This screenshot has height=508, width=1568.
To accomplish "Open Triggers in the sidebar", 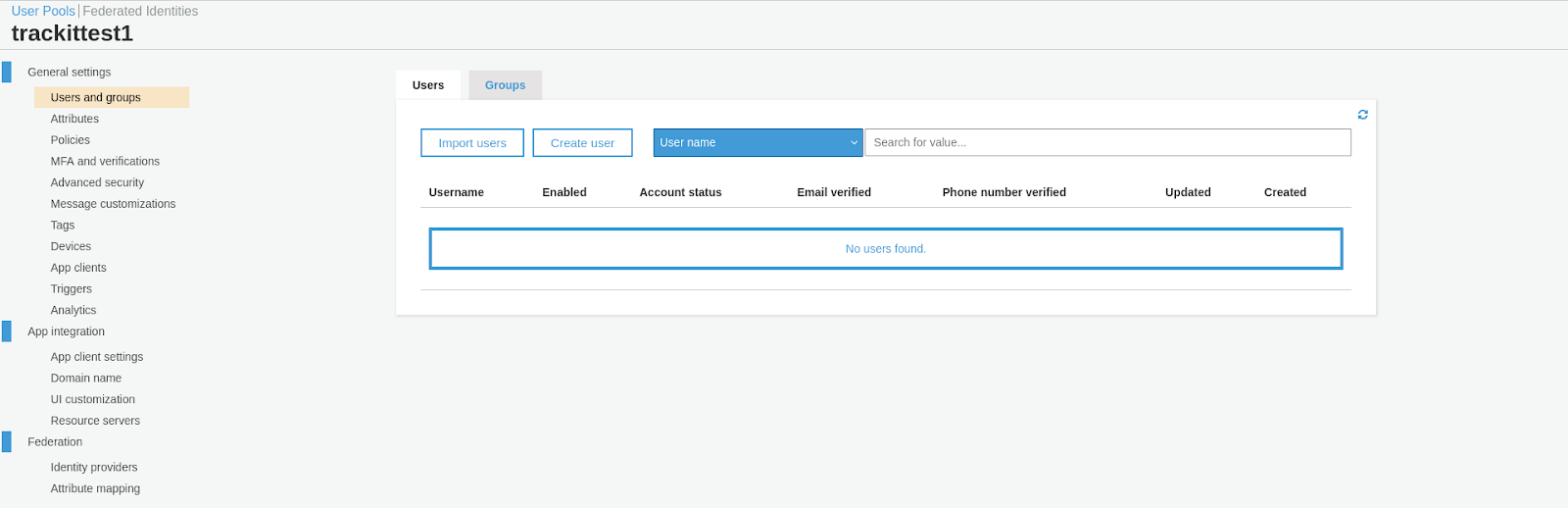I will click(x=72, y=289).
